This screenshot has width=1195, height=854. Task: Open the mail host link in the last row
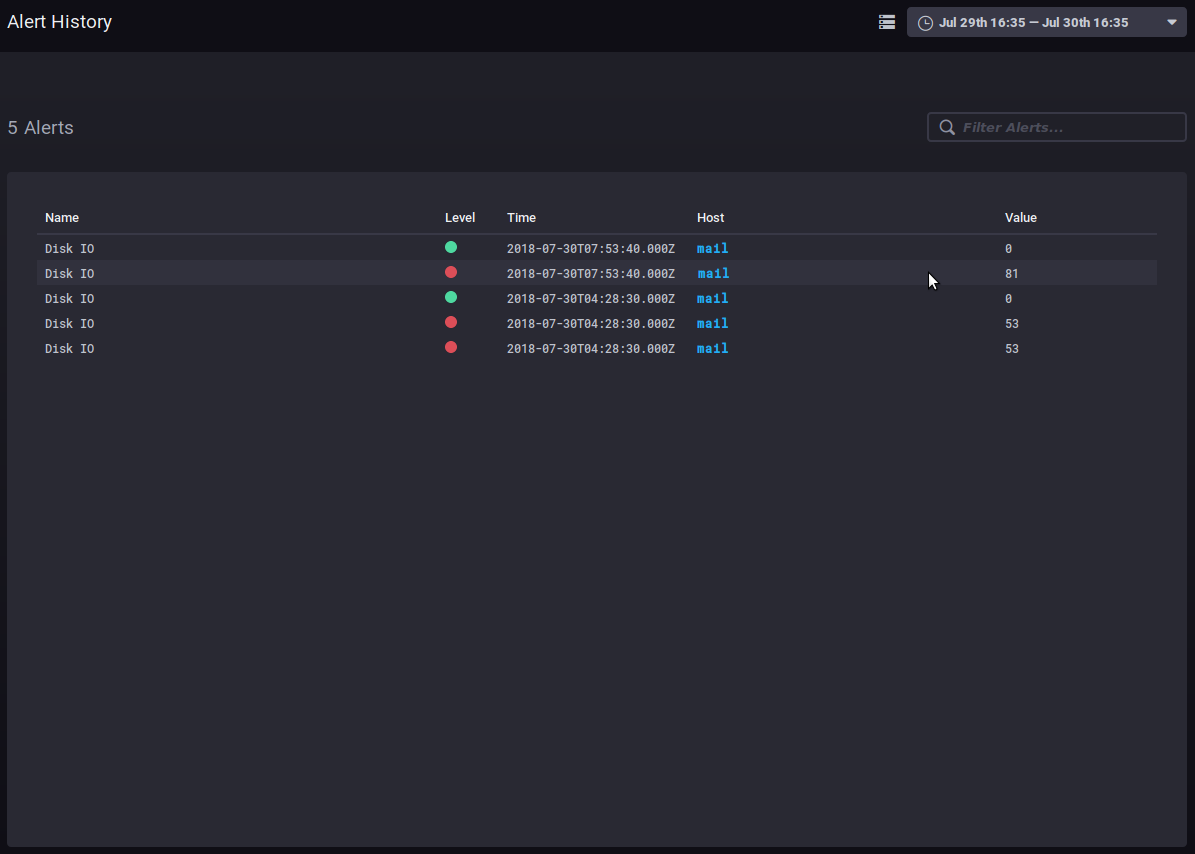pos(712,348)
